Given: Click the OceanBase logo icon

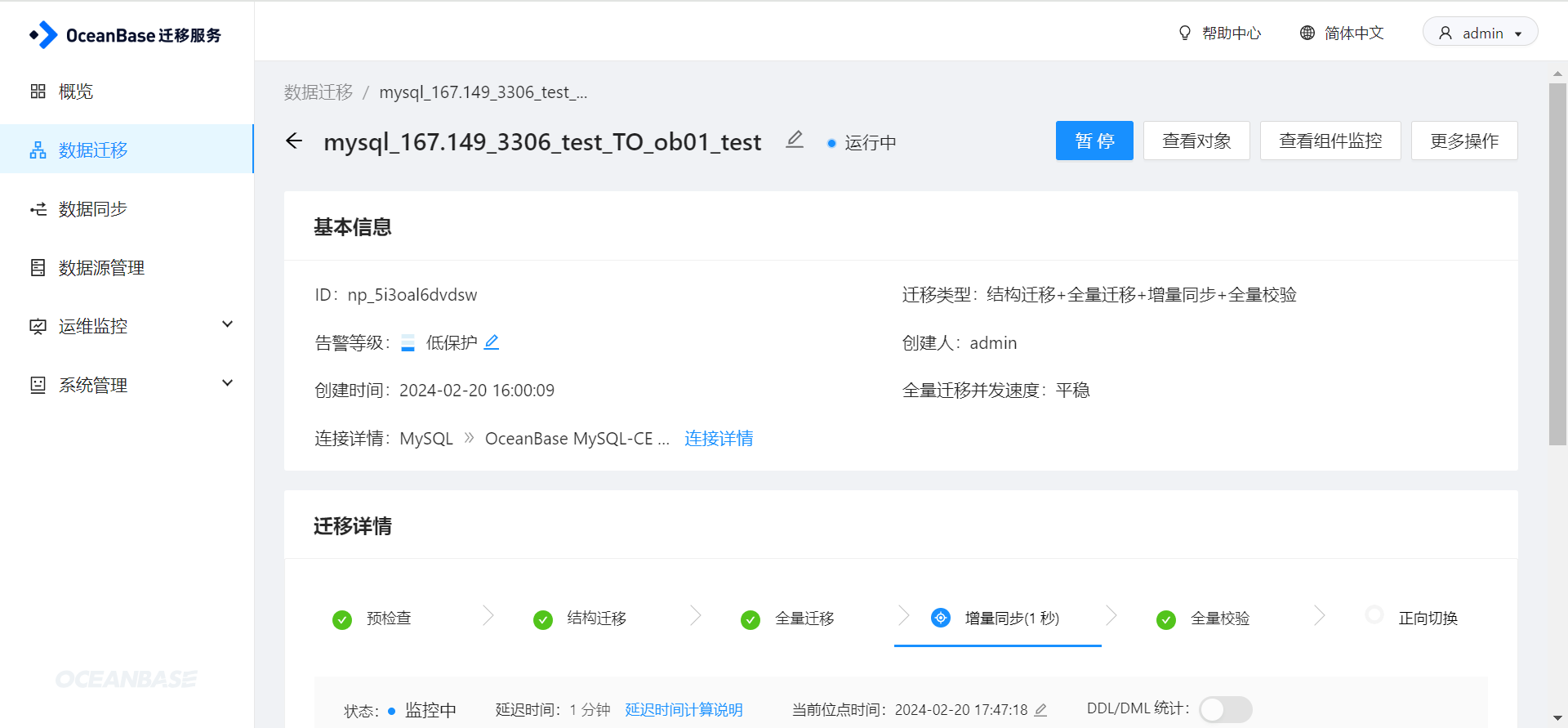Looking at the screenshot, I should coord(43,35).
